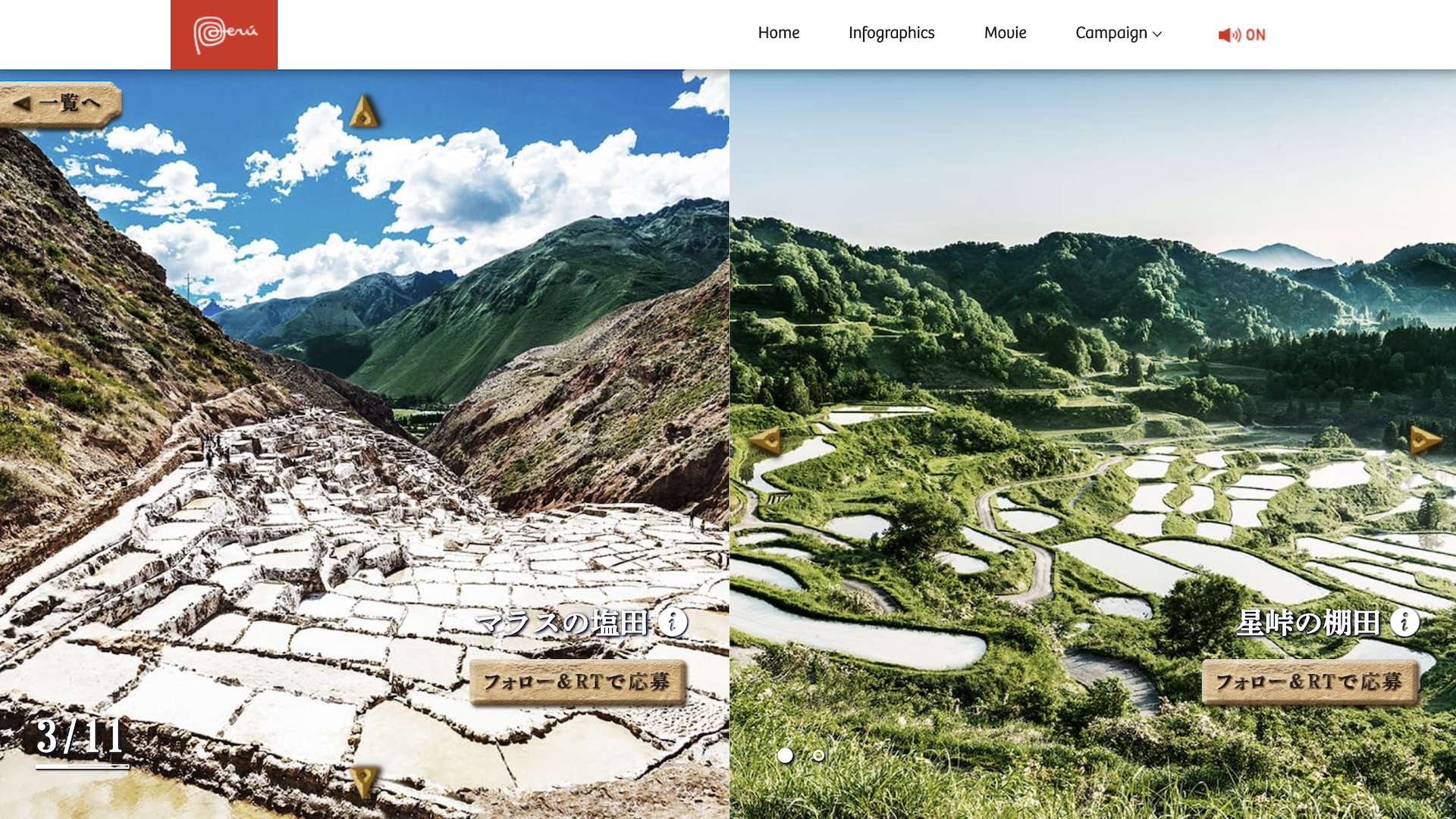The image size is (1456, 819).
Task: Click left arrow on rice terrace photo
Action: point(765,441)
